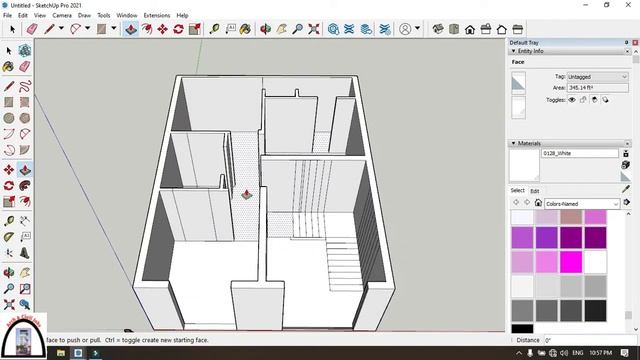
Task: Click the materials Home in-model button
Action: [538, 203]
